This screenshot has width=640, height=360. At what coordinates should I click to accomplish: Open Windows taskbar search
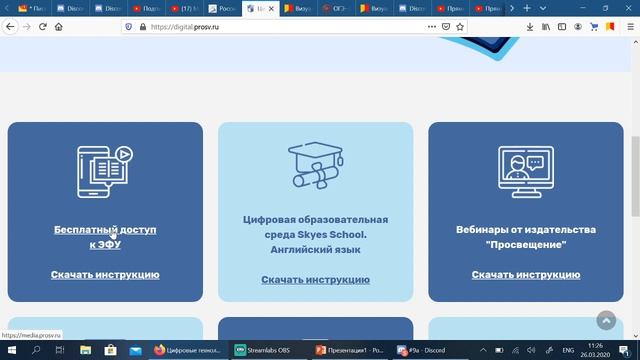tap(36, 350)
